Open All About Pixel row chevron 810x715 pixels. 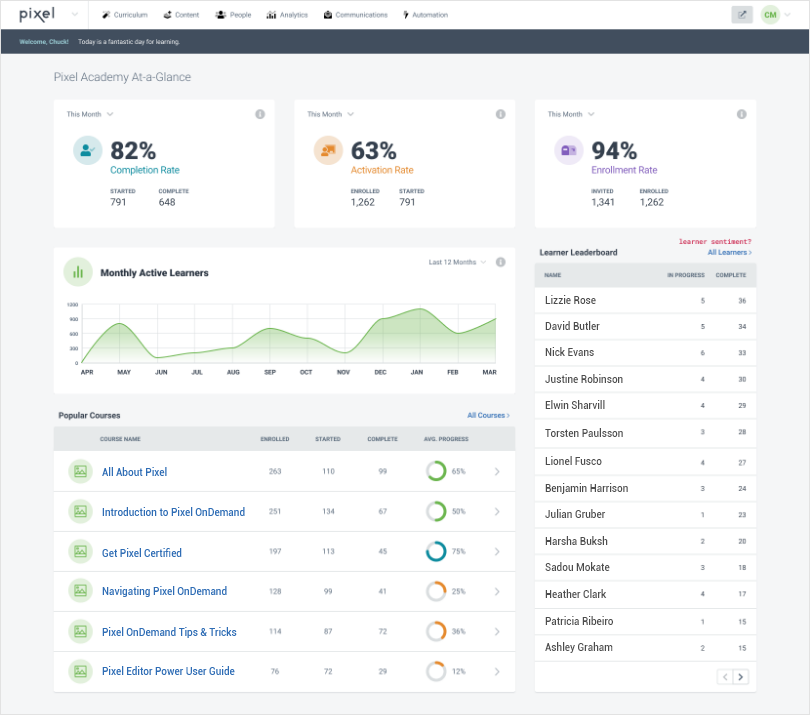[x=497, y=471]
